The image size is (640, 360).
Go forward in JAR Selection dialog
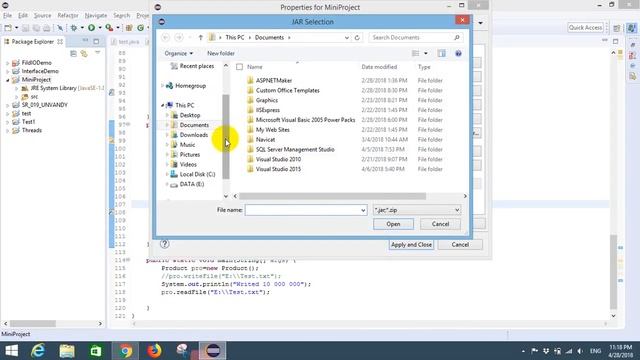pyautogui.click(x=179, y=38)
